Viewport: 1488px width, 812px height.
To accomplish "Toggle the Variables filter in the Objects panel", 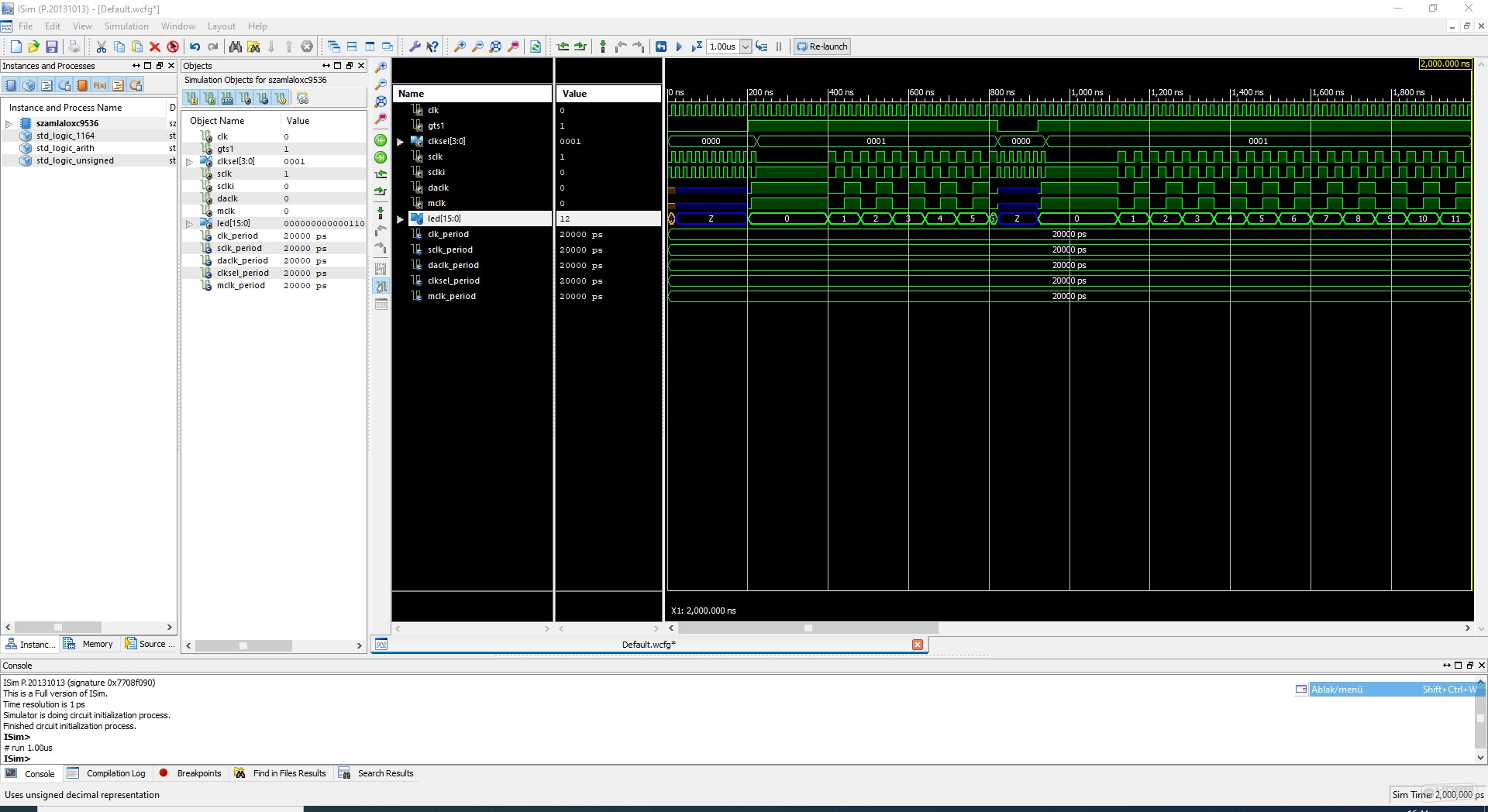I will [281, 98].
